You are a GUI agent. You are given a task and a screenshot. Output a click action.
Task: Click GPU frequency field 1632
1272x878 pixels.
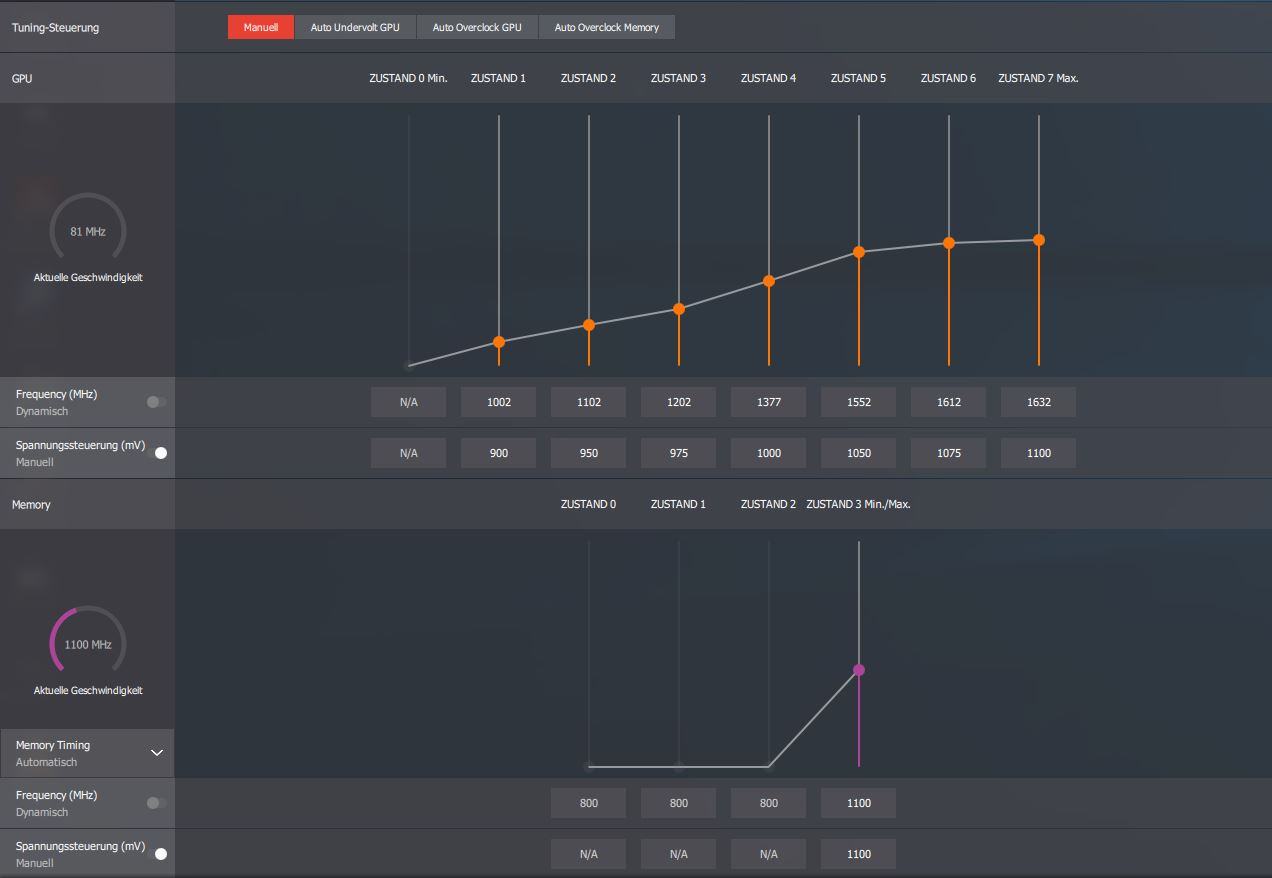click(1039, 402)
